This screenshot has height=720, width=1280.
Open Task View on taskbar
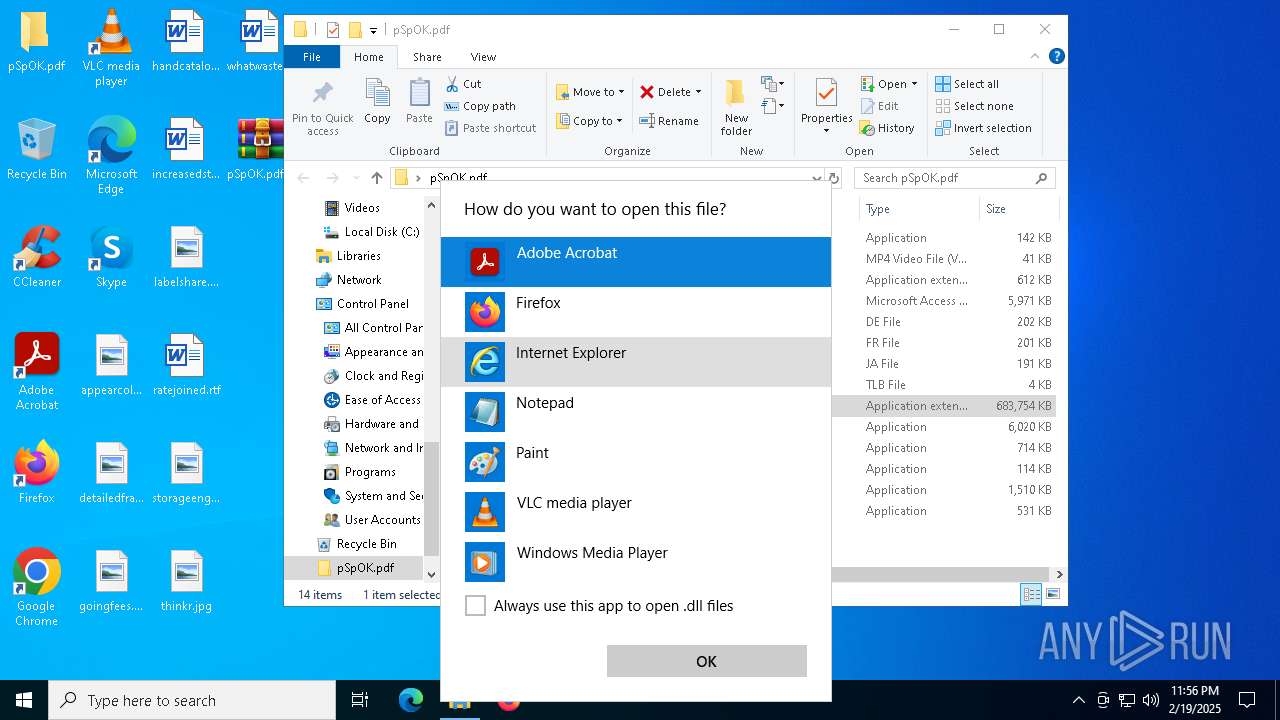(360, 700)
